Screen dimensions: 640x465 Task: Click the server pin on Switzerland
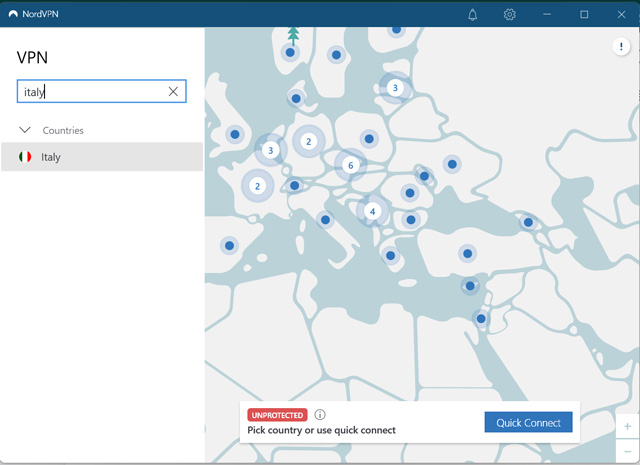pyautogui.click(x=294, y=186)
